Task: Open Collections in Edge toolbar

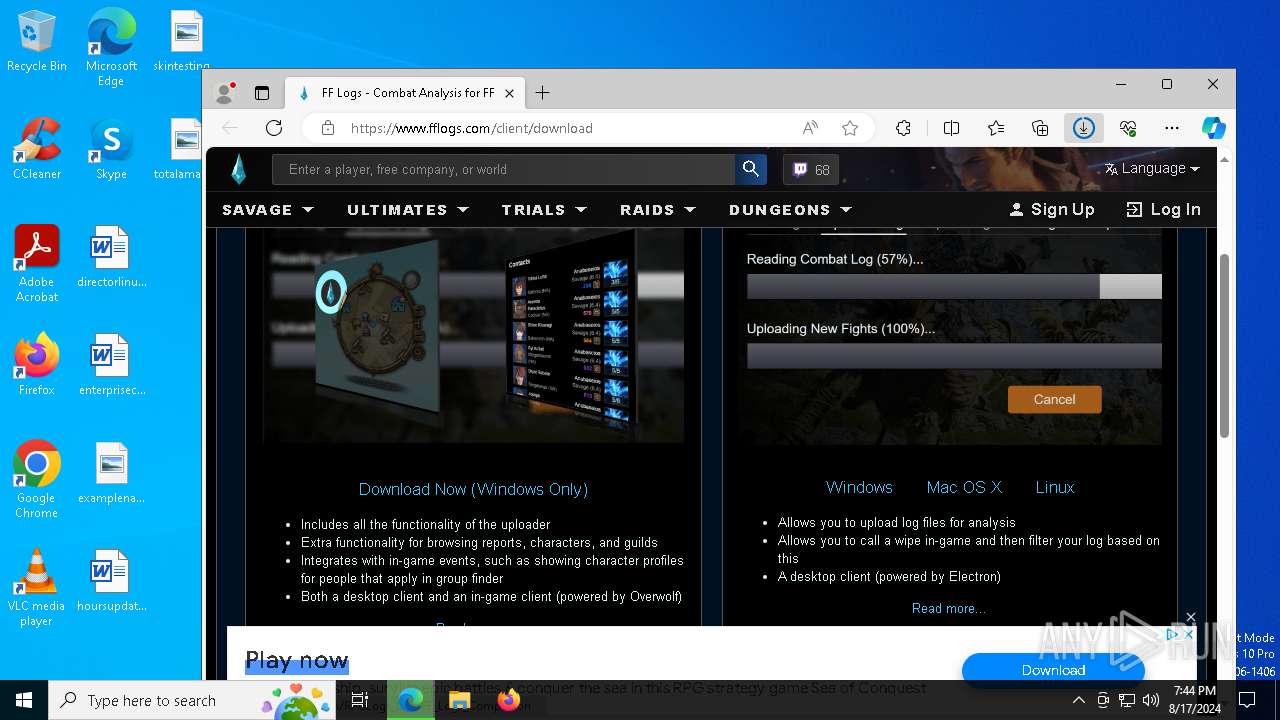Action: [1040, 128]
